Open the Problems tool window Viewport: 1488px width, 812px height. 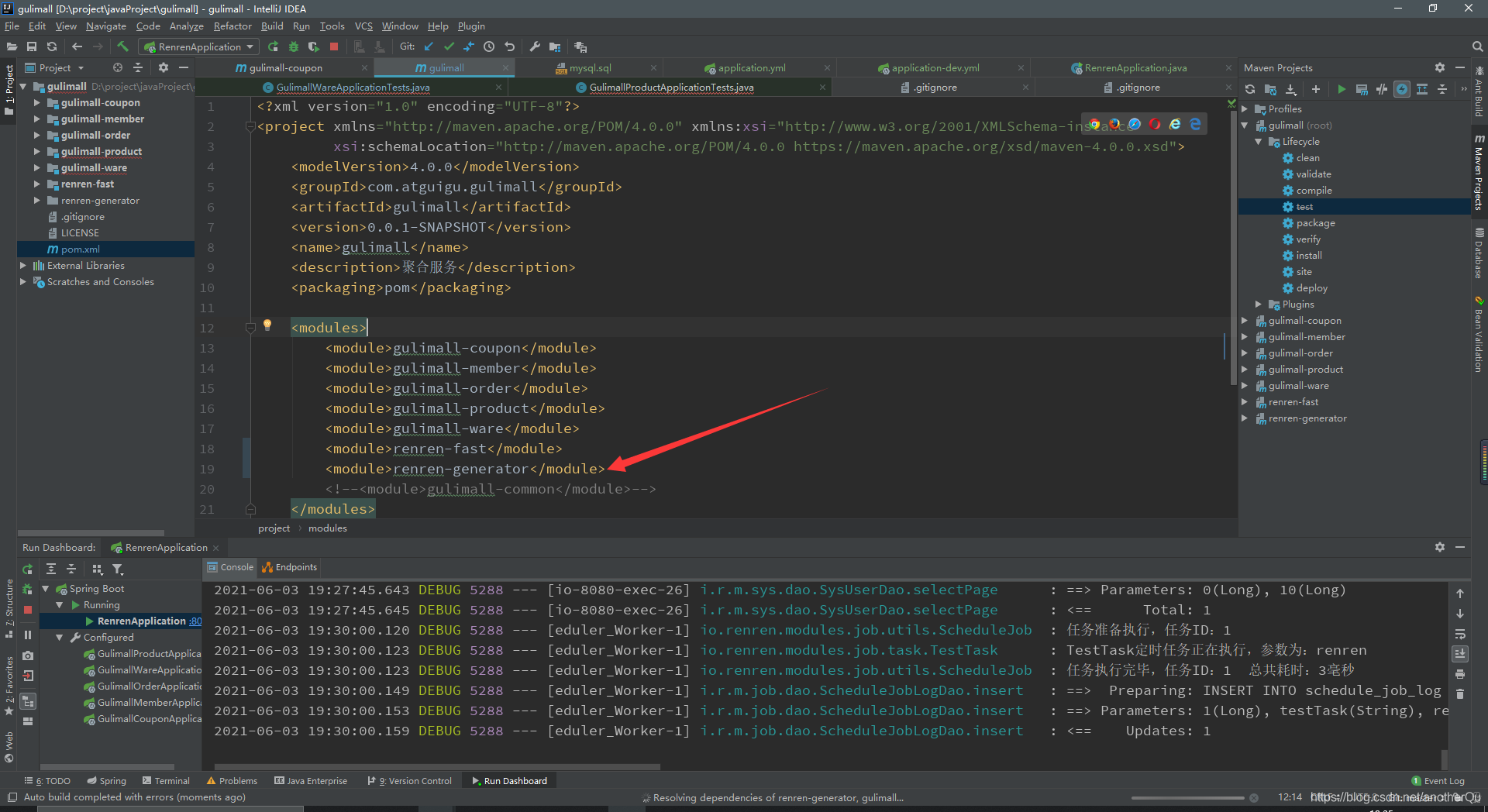232,781
